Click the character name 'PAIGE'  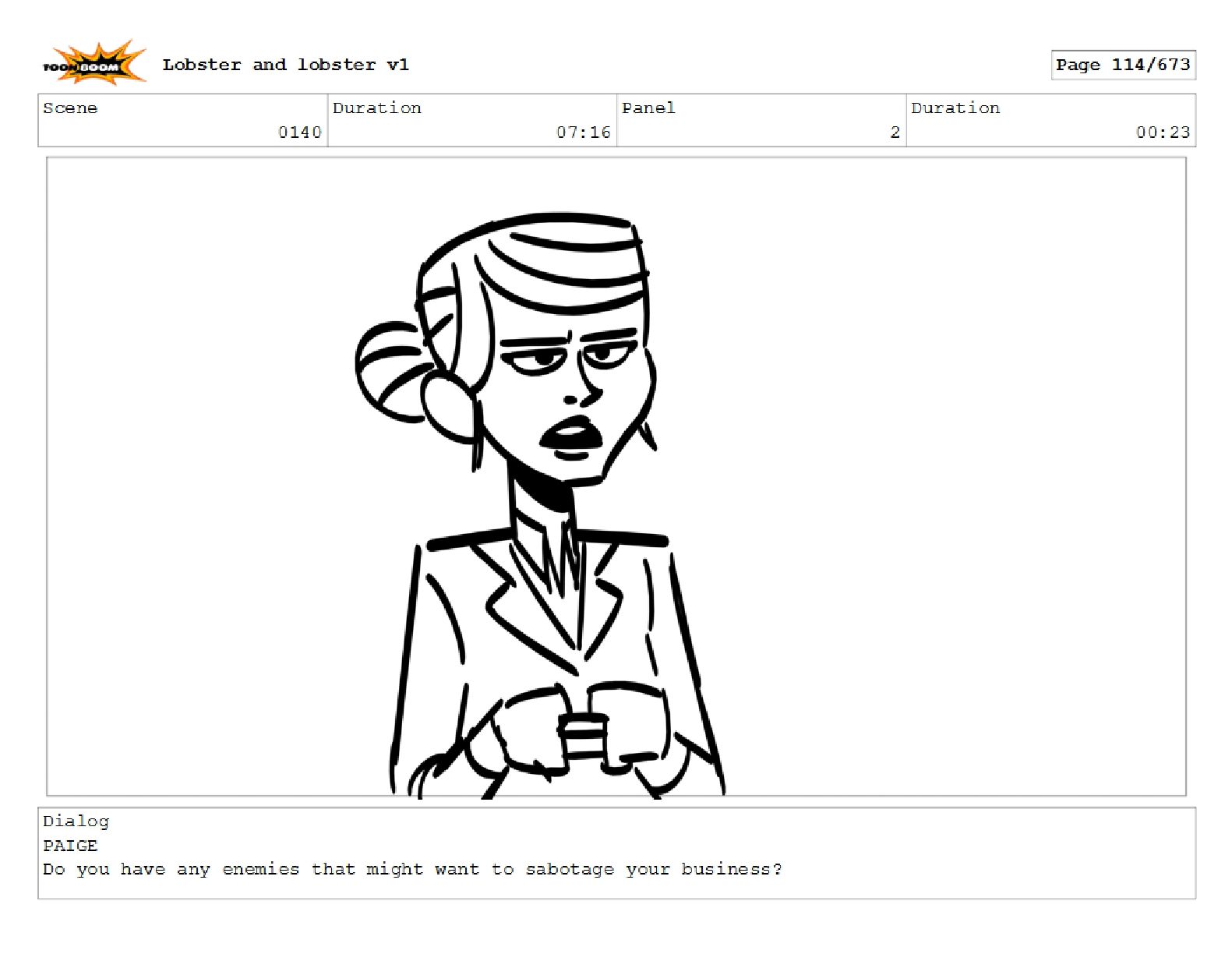pyautogui.click(x=70, y=846)
